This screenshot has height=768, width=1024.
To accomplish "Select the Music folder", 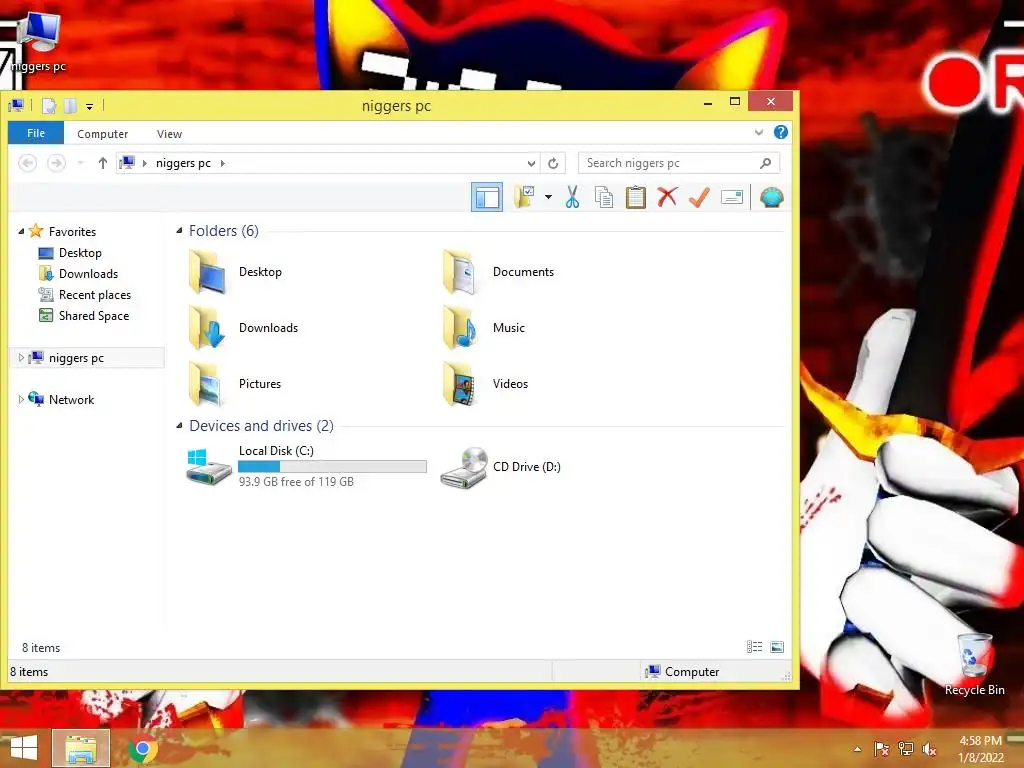I will [x=483, y=328].
